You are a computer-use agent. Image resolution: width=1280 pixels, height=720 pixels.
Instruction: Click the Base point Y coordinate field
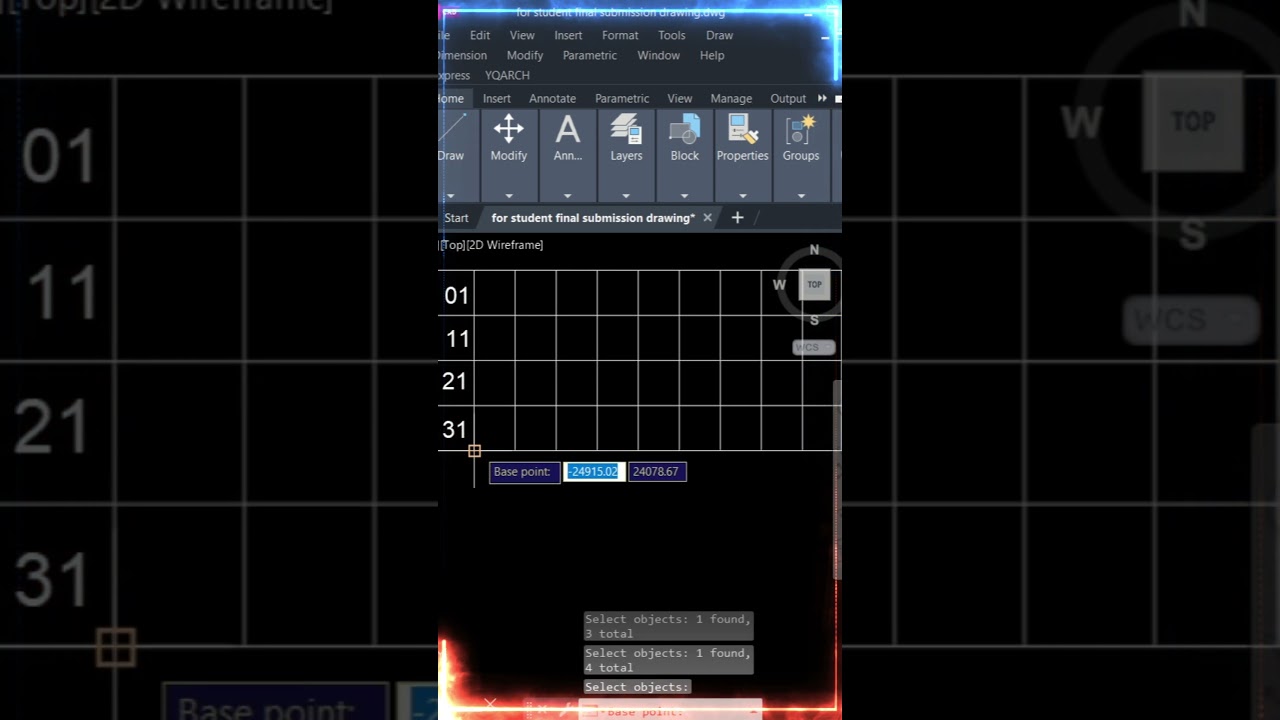[657, 472]
